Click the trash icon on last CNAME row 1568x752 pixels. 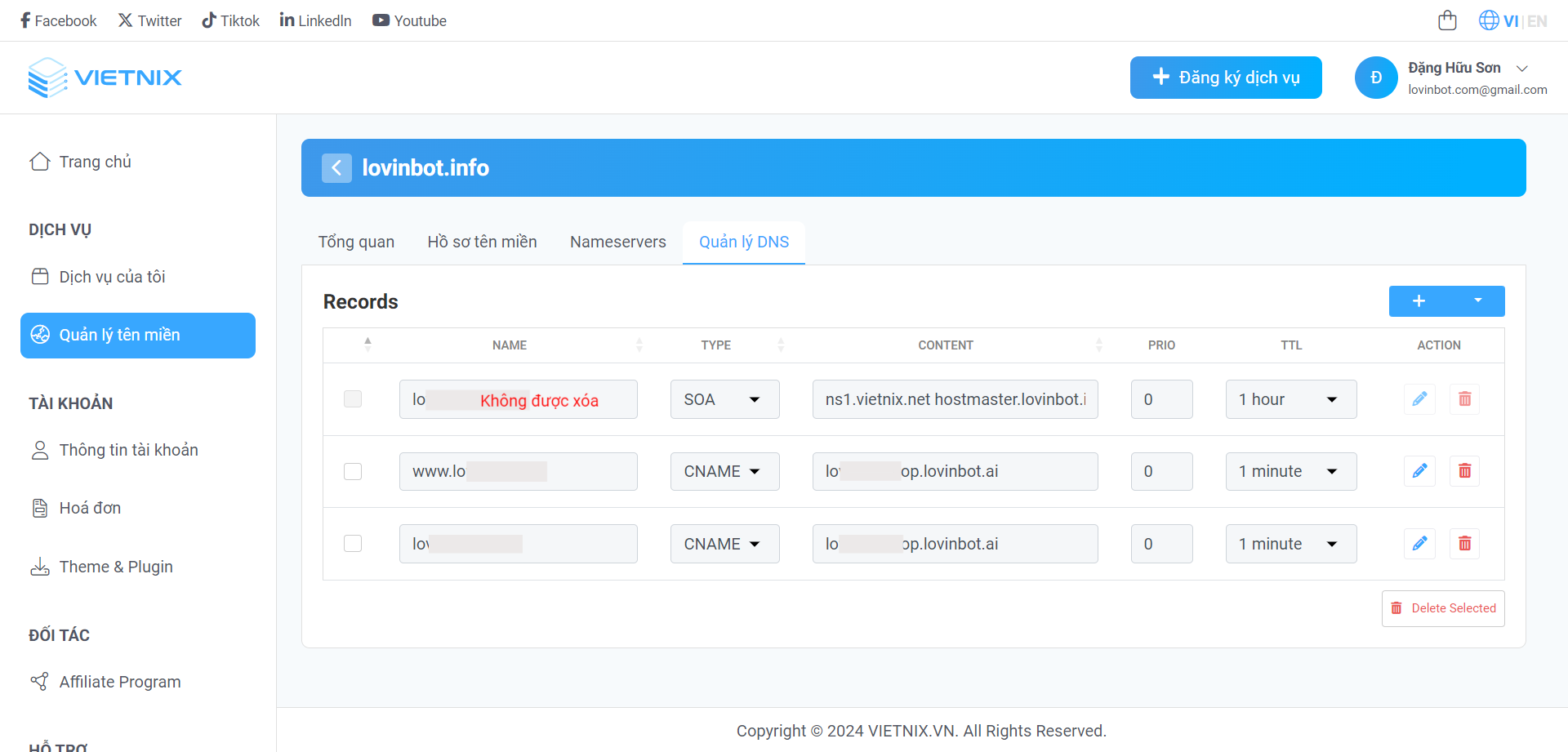(x=1464, y=544)
